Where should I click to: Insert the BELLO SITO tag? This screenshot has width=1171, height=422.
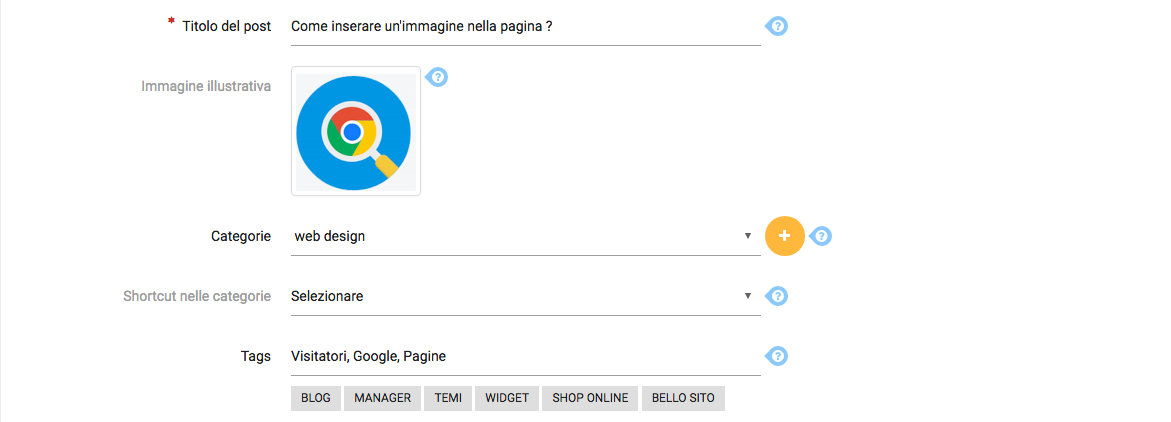pyautogui.click(x=683, y=398)
